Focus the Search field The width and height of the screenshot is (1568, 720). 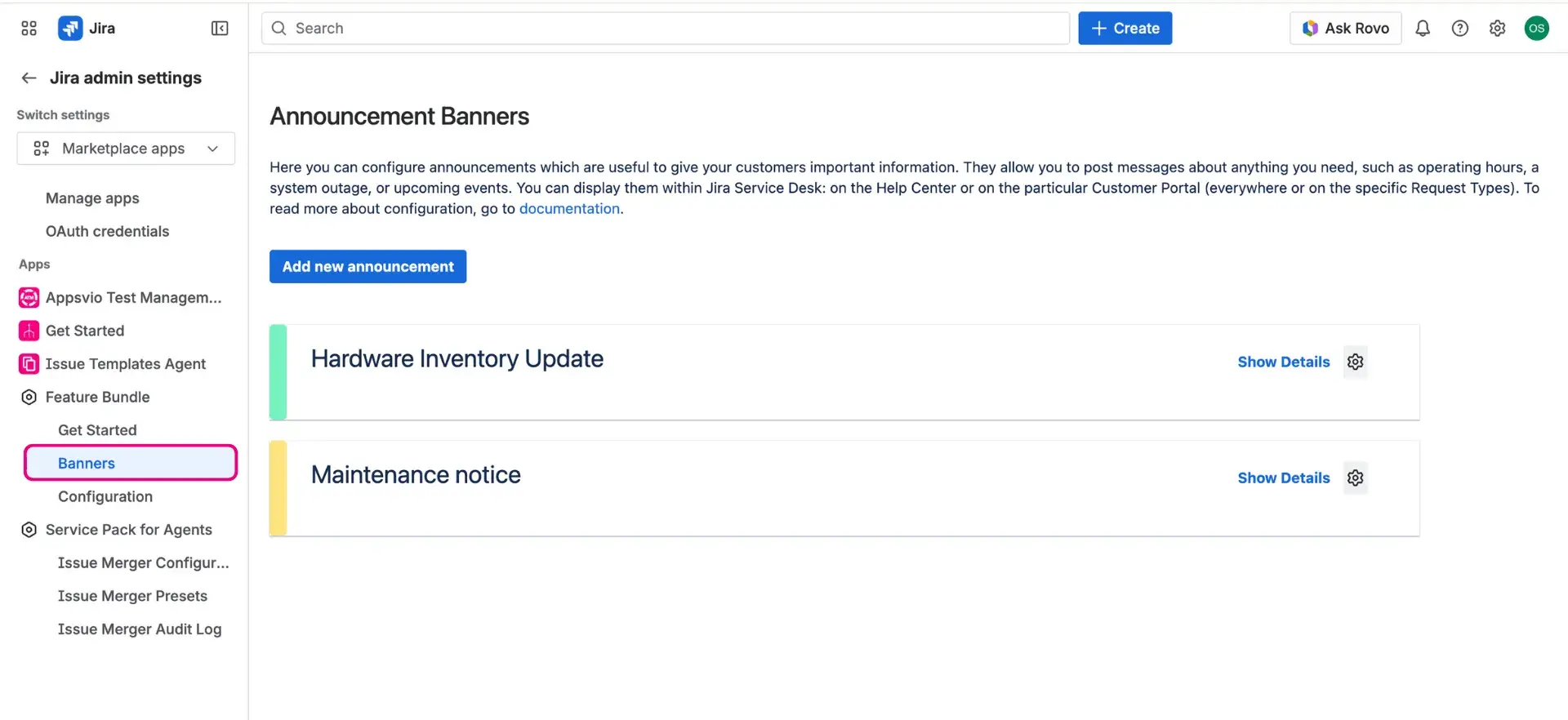click(x=666, y=29)
